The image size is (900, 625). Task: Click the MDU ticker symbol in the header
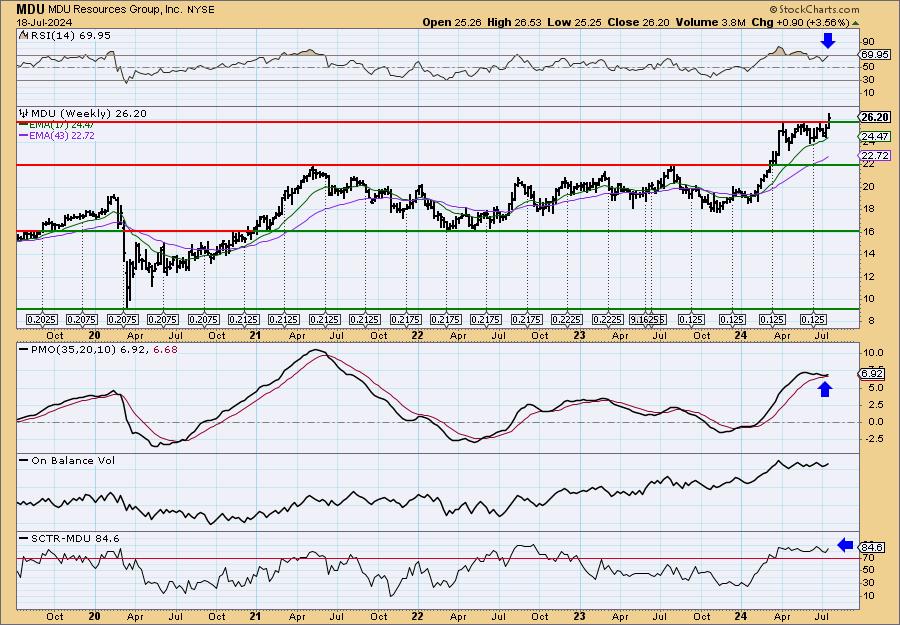pos(30,9)
